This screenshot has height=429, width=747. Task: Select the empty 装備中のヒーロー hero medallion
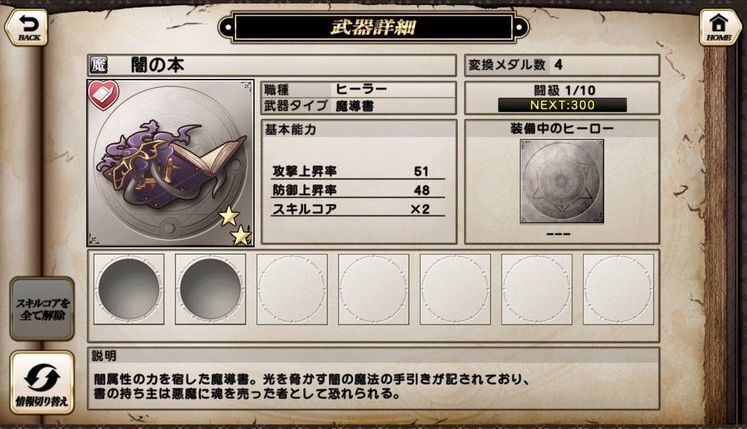[x=562, y=181]
